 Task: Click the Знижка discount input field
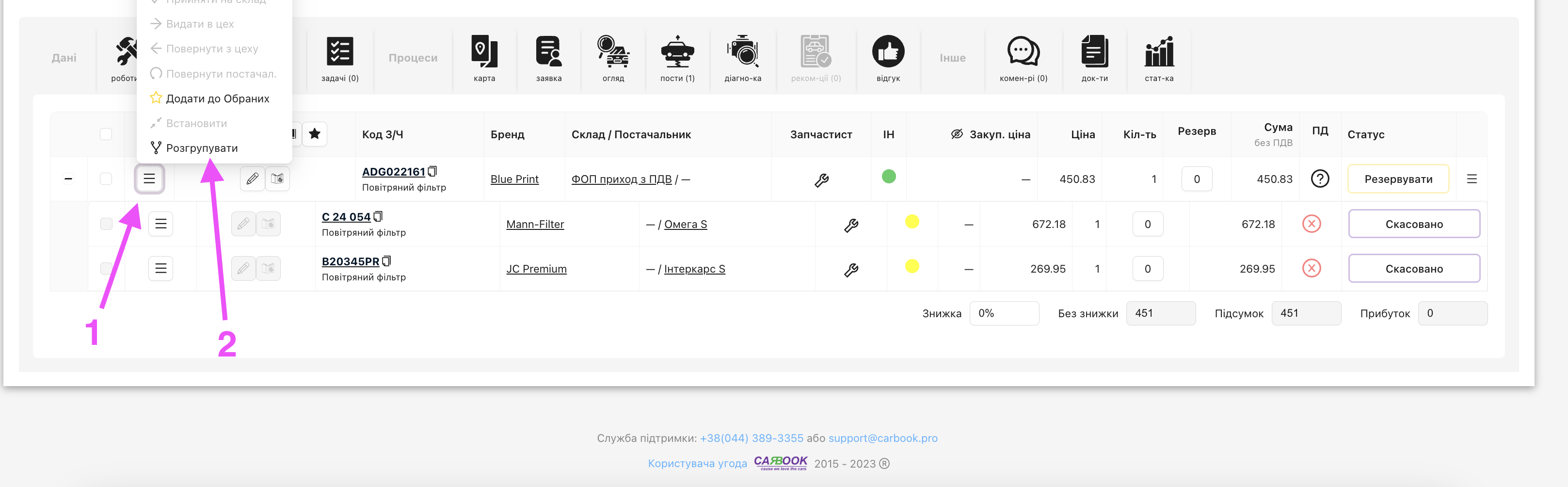point(1004,313)
